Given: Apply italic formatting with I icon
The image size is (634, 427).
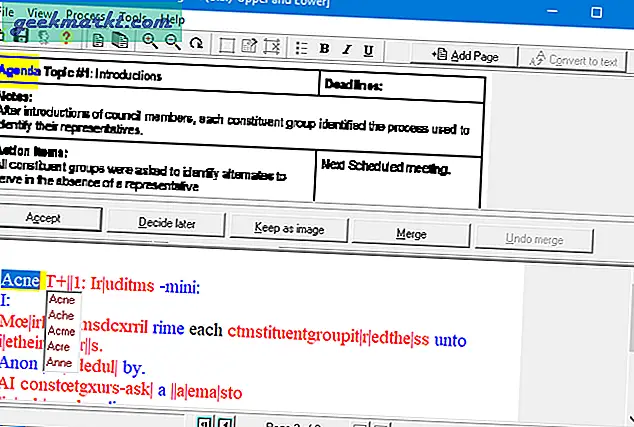Looking at the screenshot, I should [x=347, y=49].
